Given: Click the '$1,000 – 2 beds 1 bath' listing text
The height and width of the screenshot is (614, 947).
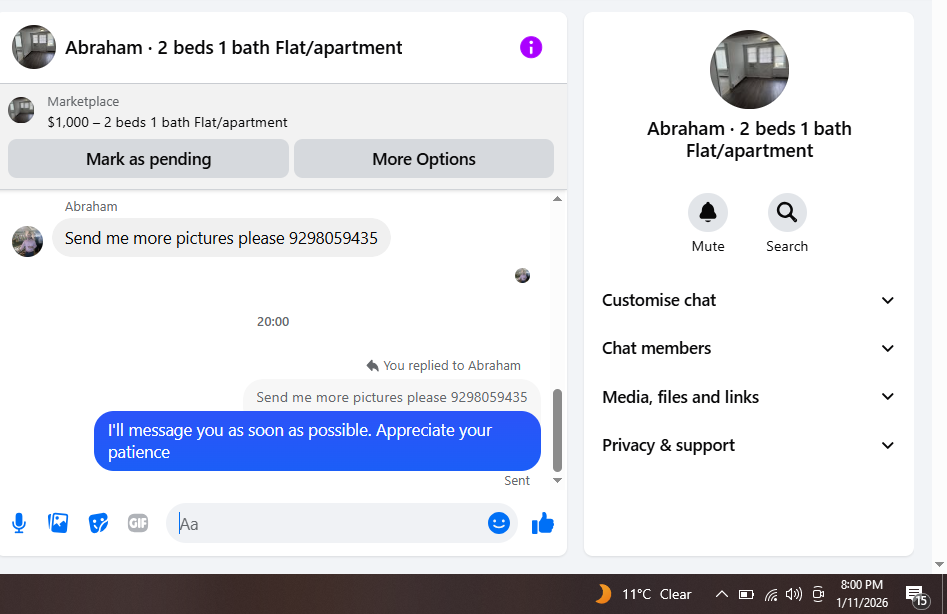Looking at the screenshot, I should pyautogui.click(x=167, y=123).
